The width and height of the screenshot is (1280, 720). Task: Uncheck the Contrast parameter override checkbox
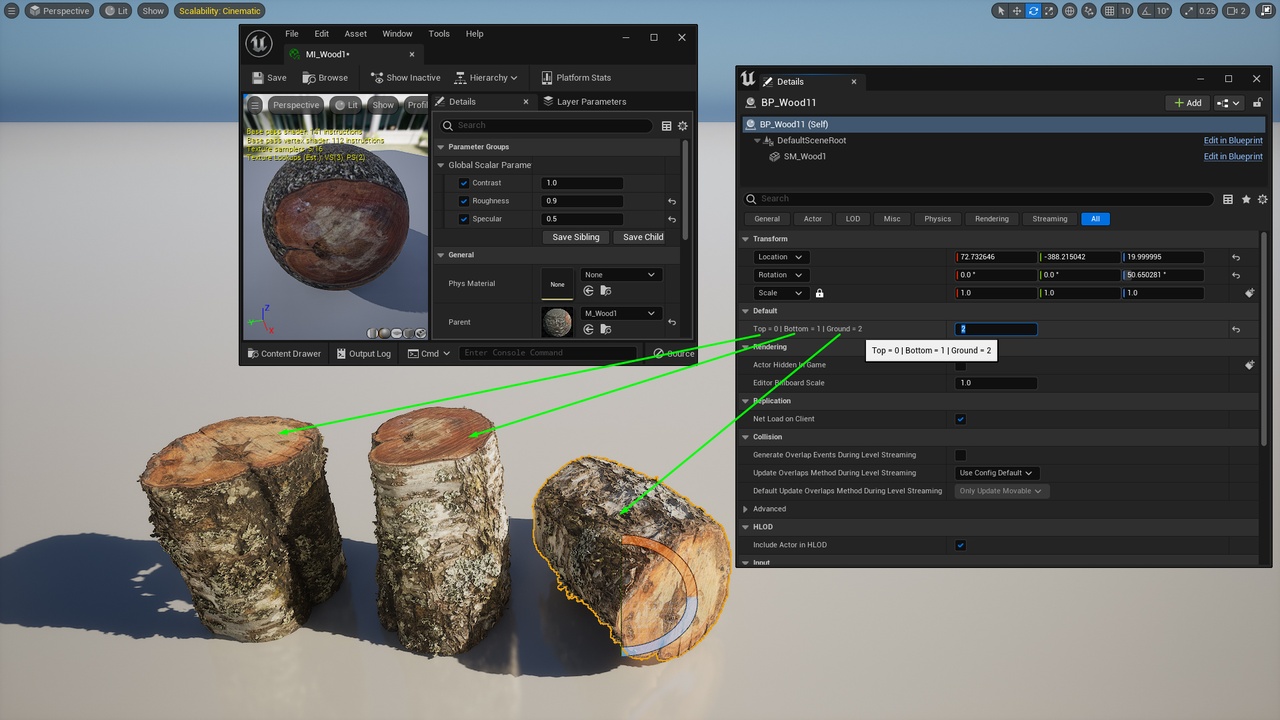tap(464, 183)
